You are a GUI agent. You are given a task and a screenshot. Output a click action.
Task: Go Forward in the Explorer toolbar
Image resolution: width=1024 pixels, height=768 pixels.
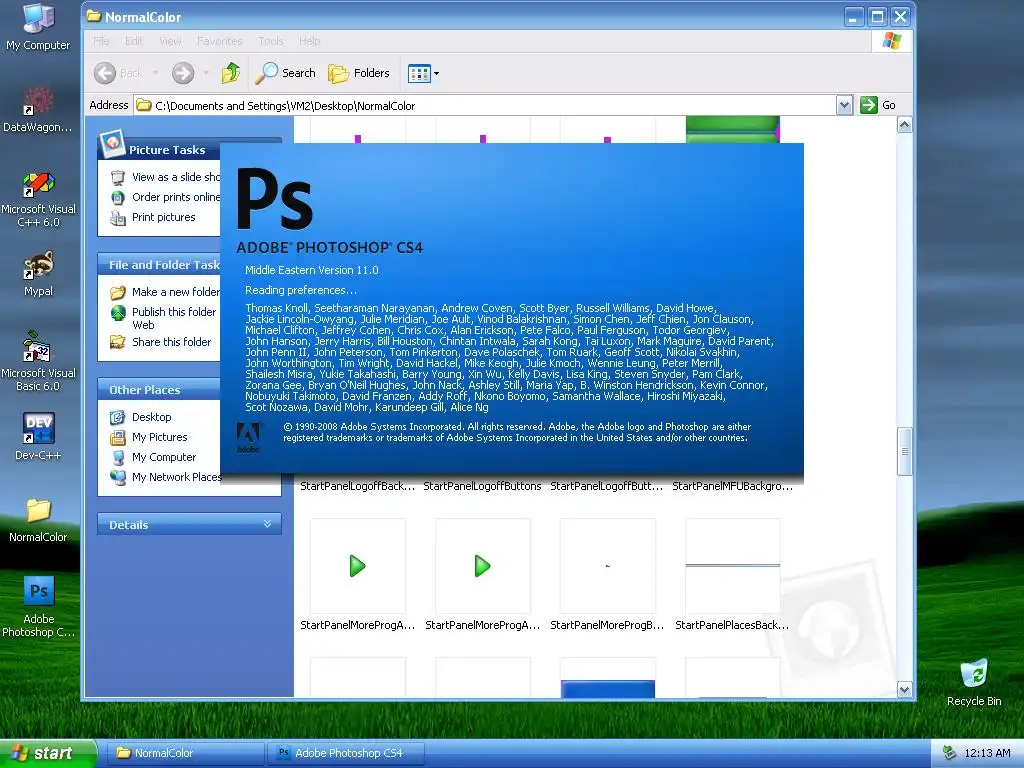coord(183,73)
